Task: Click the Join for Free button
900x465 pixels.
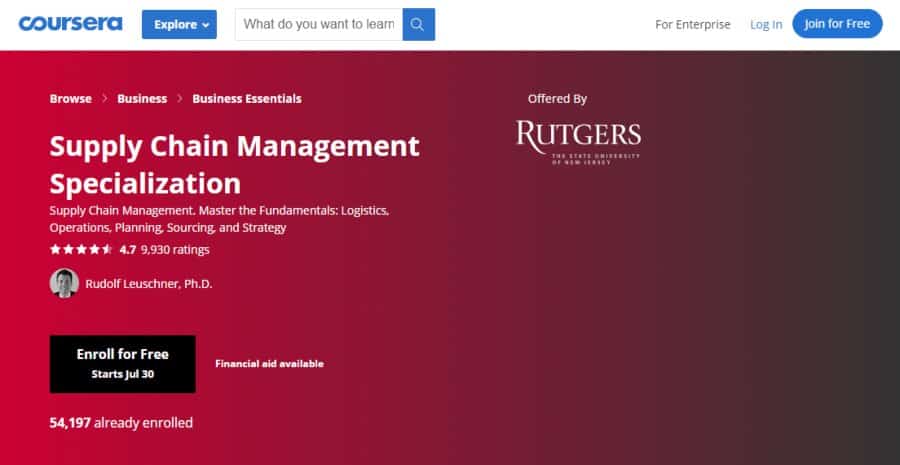Action: (x=837, y=24)
